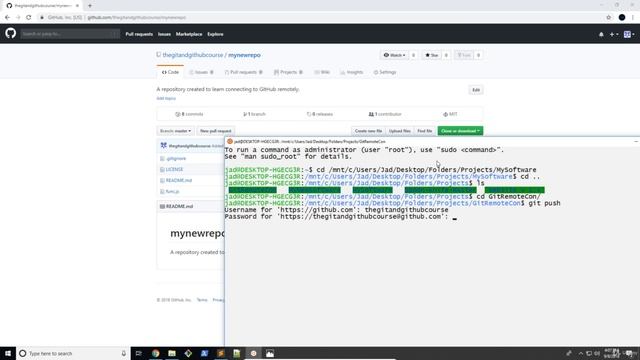Open the Chrome profile avatar icon
The height and width of the screenshot is (360, 640).
(x=622, y=18)
